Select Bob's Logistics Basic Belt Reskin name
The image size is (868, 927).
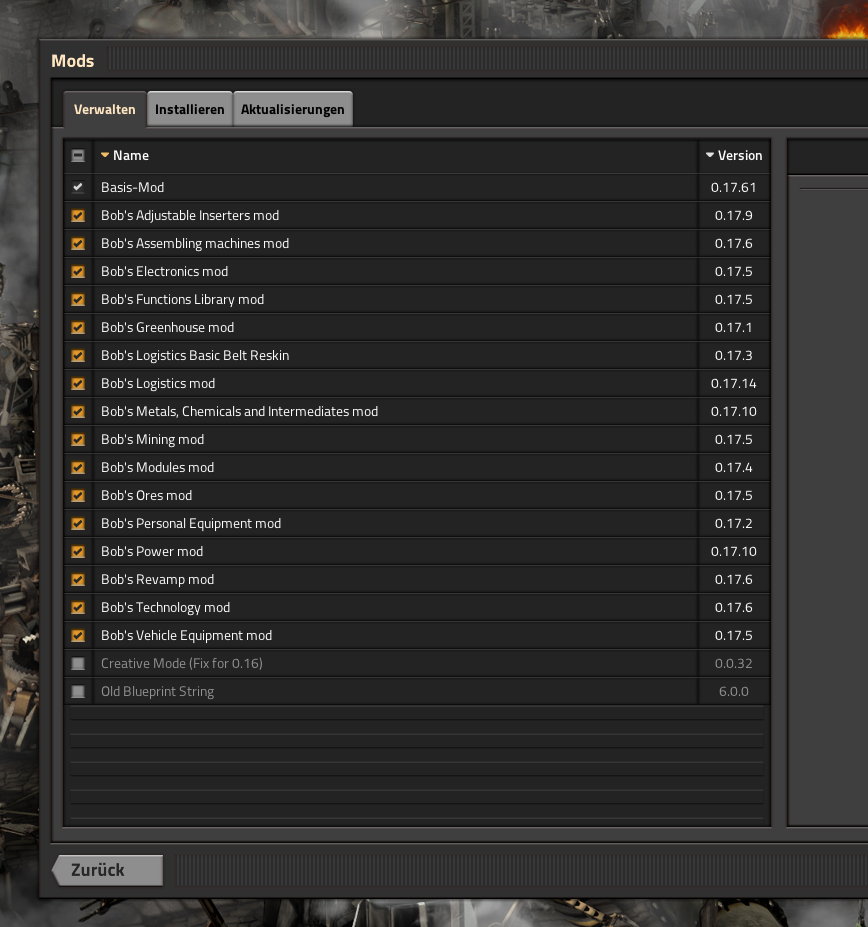(195, 355)
